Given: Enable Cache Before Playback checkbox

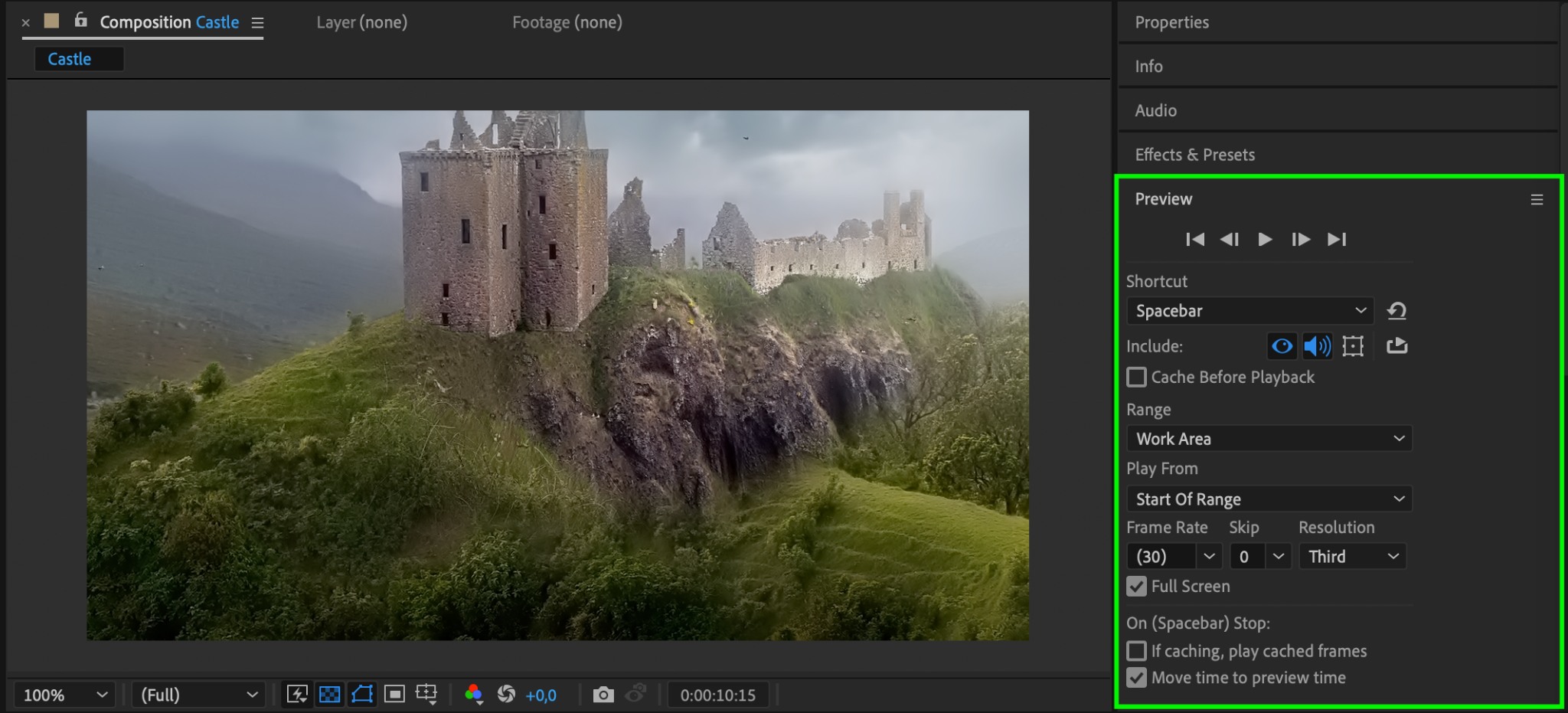Looking at the screenshot, I should point(1137,378).
